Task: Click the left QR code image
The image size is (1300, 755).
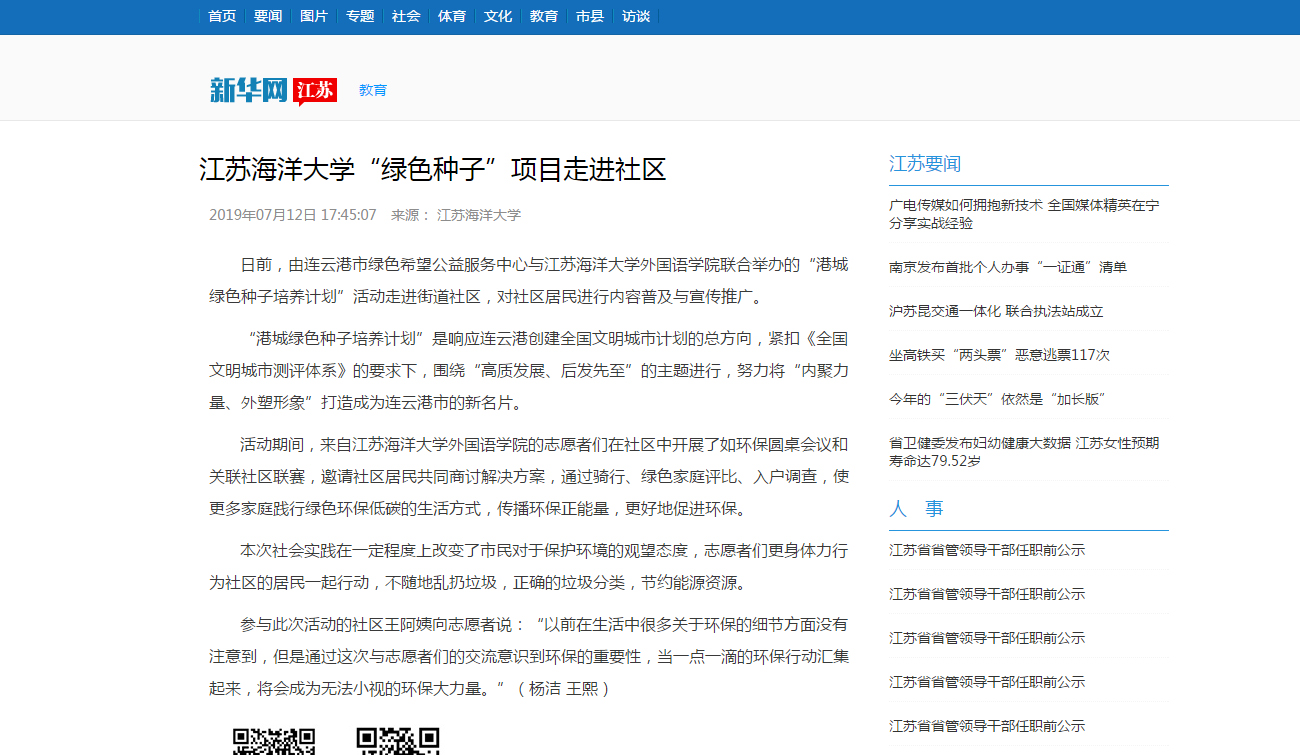Action: tap(274, 741)
